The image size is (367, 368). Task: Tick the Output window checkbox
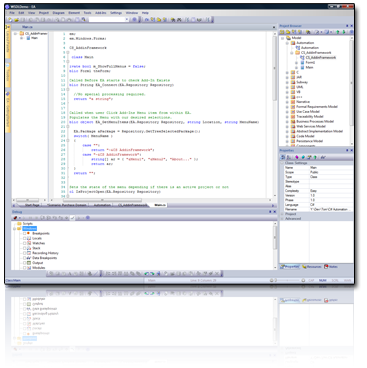tap(24, 263)
